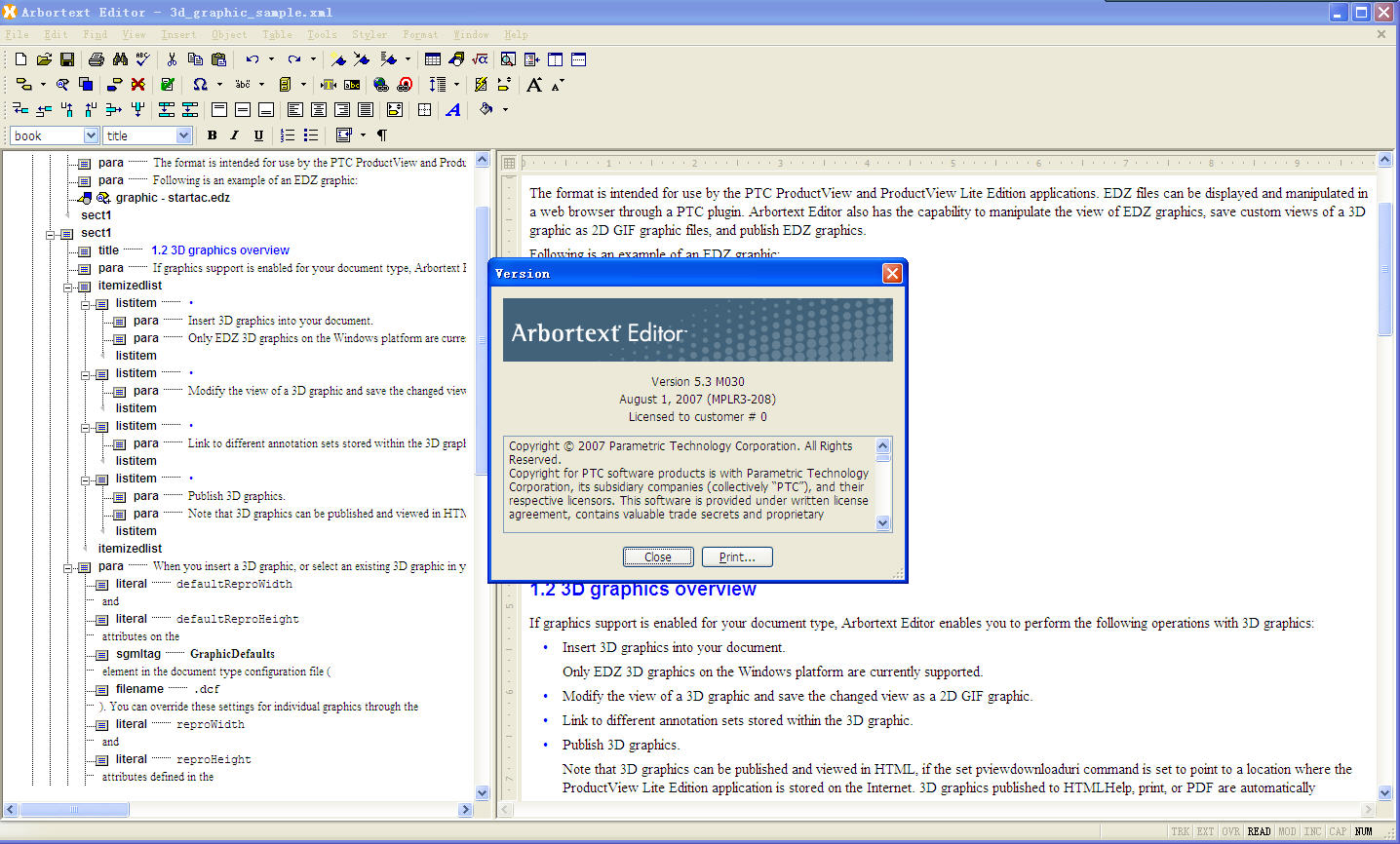
Task: Close the Version dialog with the X
Action: (x=892, y=274)
